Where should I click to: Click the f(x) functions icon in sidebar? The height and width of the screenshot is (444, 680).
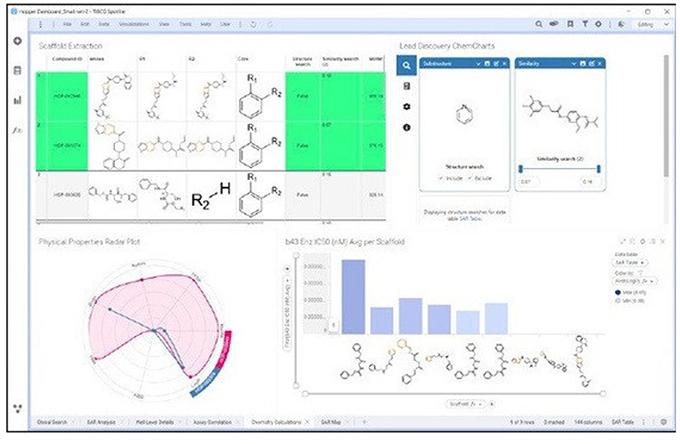click(17, 130)
